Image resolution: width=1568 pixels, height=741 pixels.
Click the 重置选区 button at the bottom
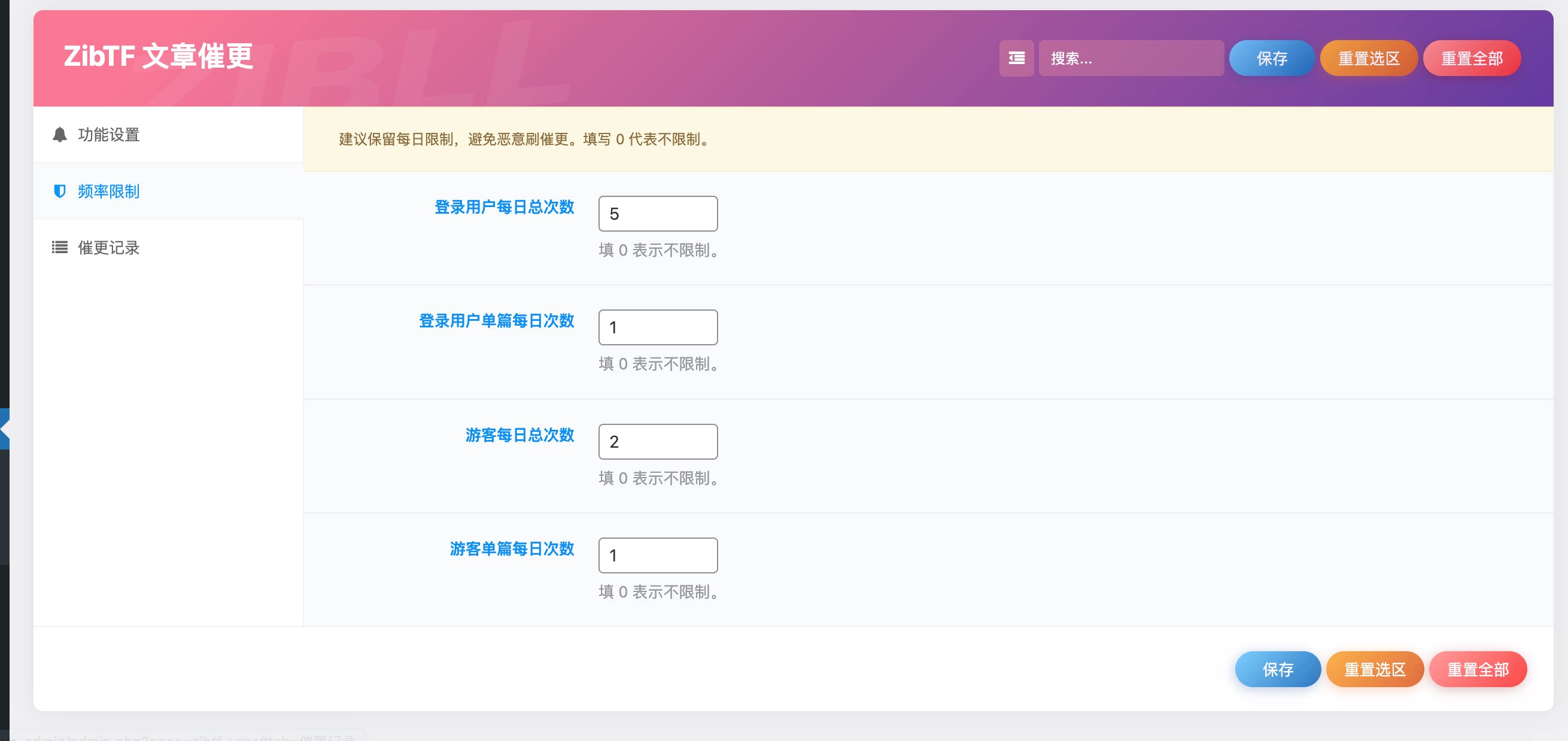(x=1375, y=669)
